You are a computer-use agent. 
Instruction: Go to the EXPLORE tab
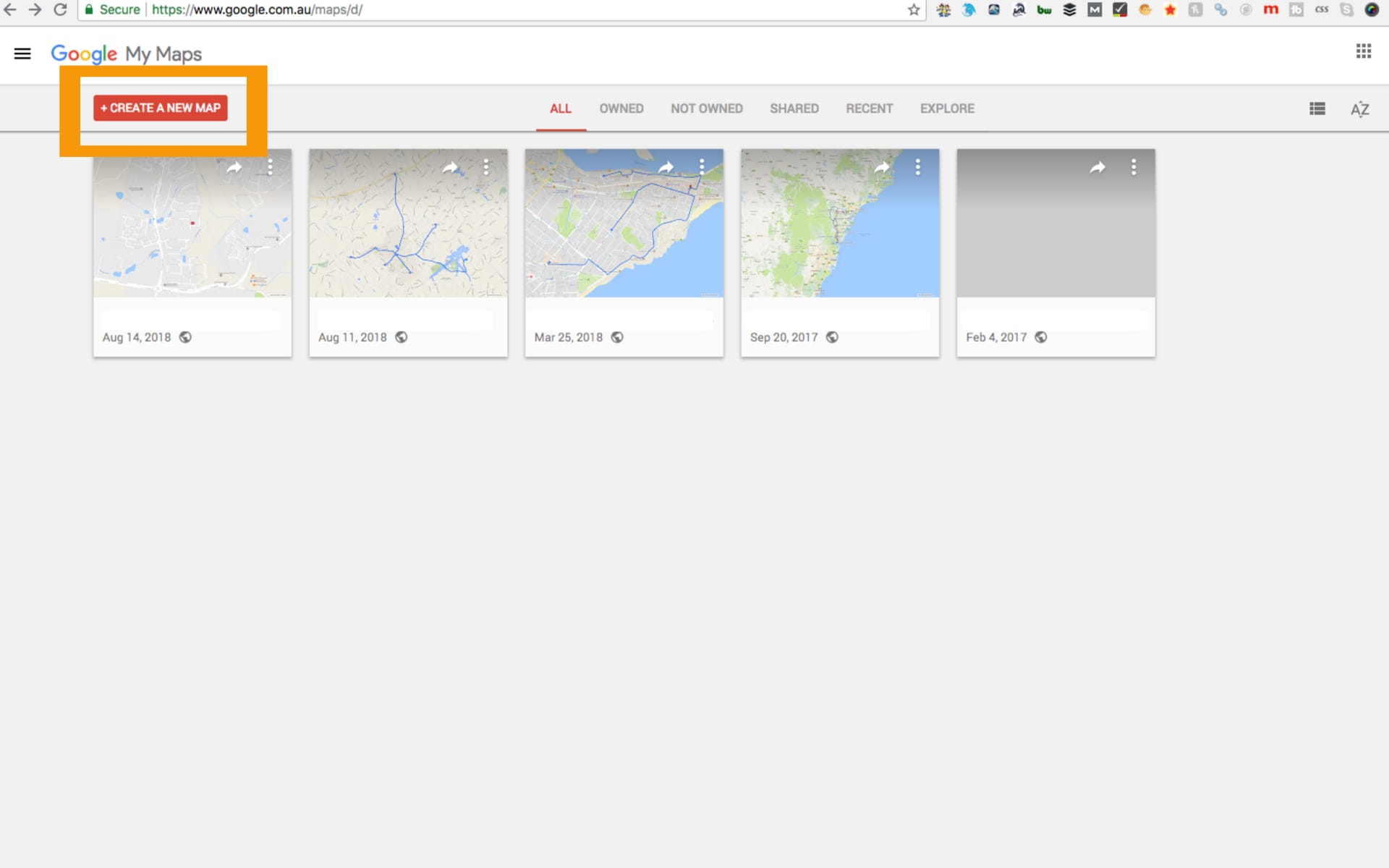click(947, 109)
